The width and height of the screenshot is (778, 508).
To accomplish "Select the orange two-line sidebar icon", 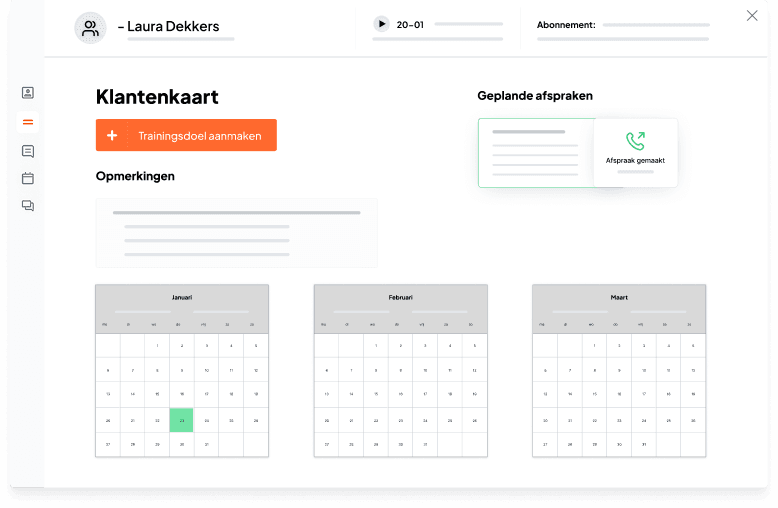I will click(28, 122).
